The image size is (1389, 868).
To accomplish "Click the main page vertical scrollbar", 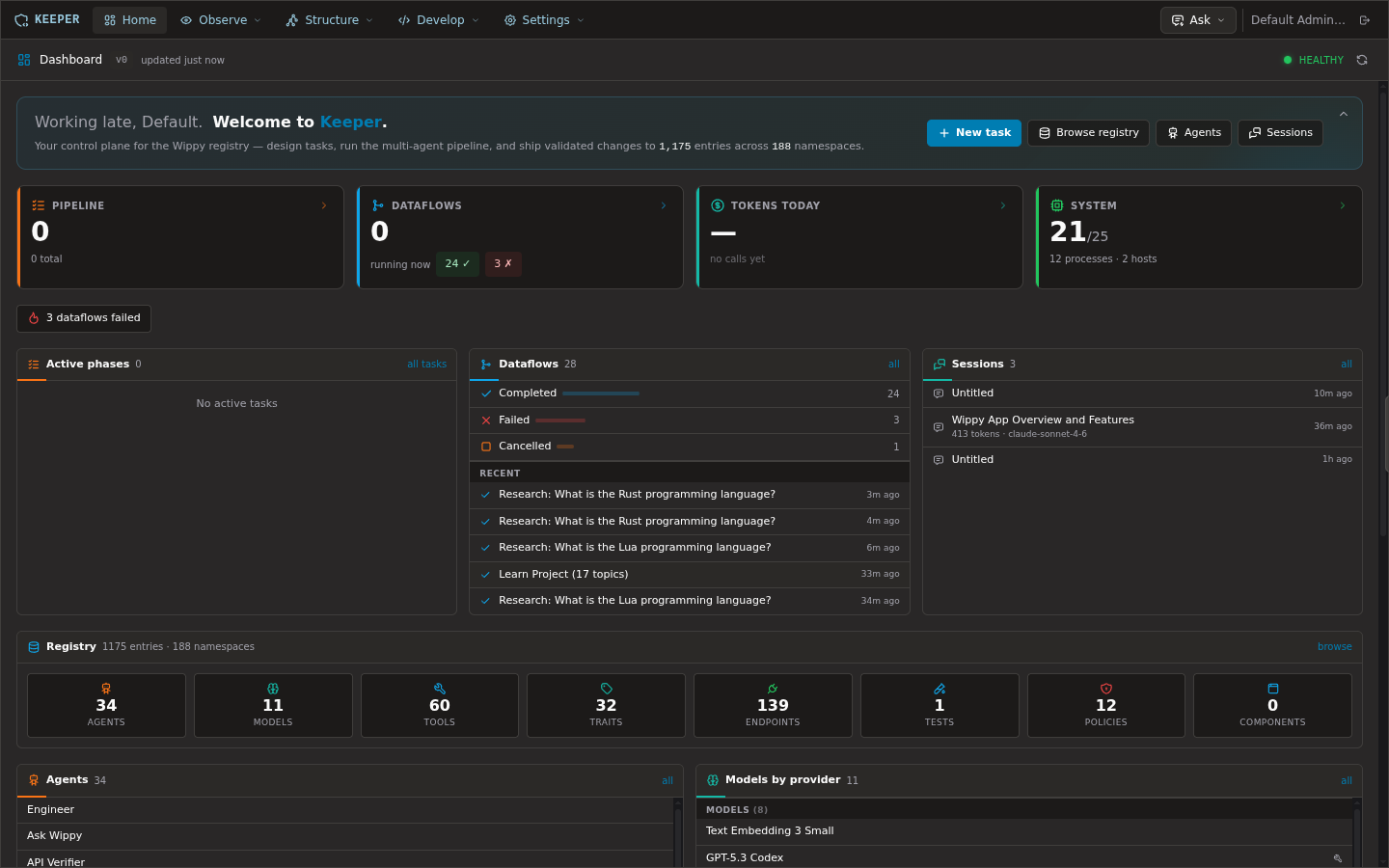I will tap(1383, 313).
